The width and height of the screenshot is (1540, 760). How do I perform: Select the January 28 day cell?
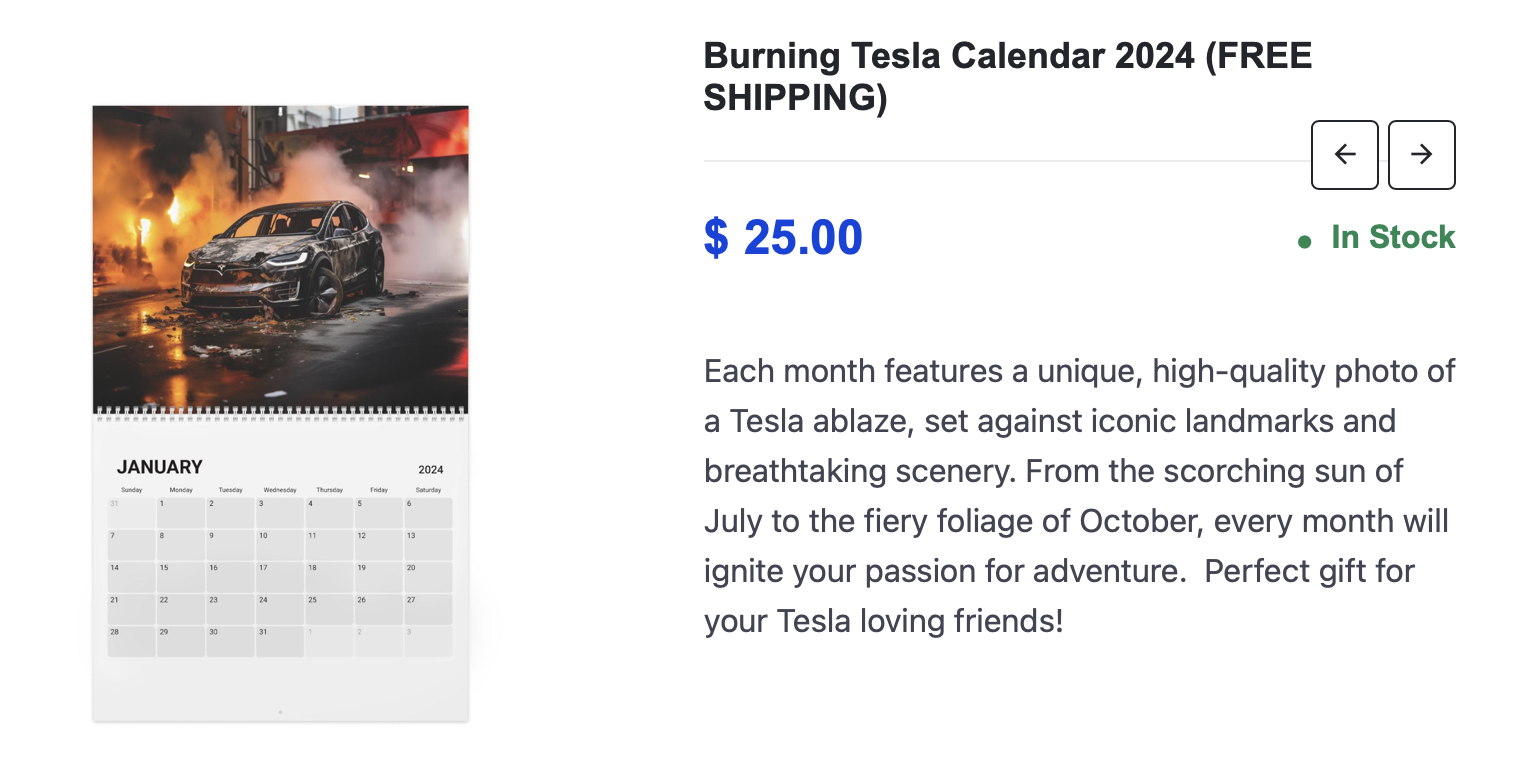[x=132, y=641]
